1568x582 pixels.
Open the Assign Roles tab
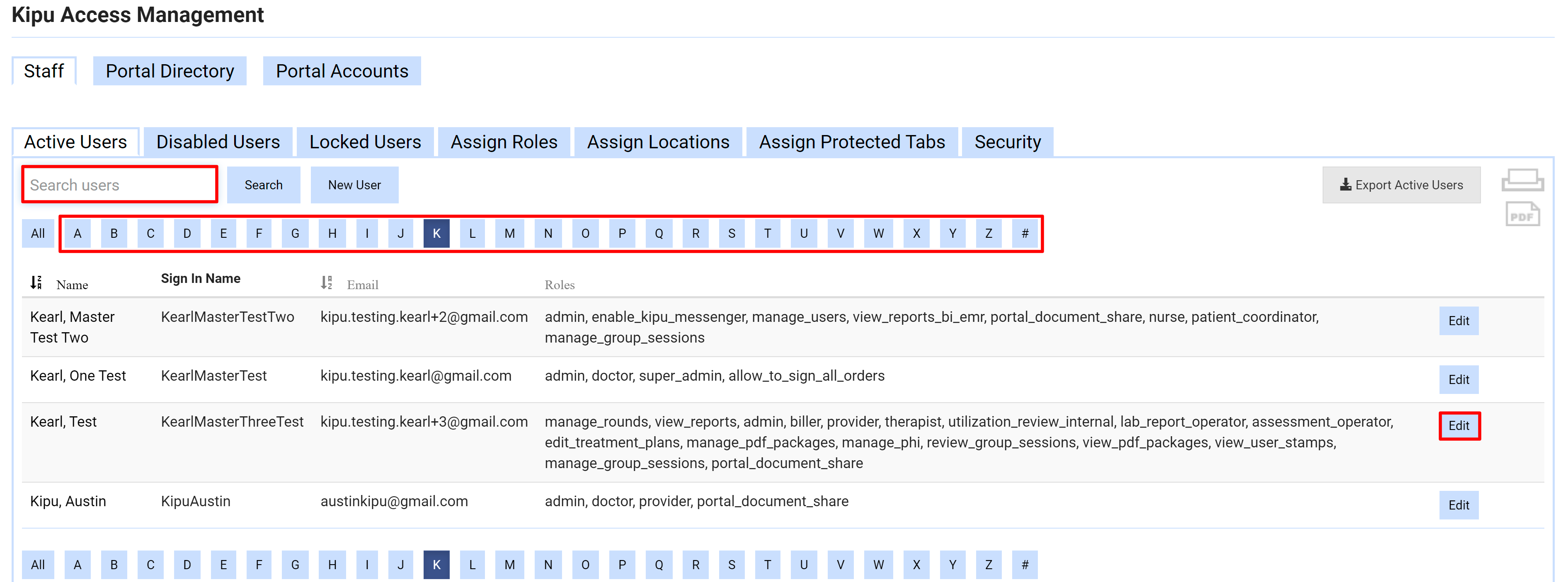point(503,142)
